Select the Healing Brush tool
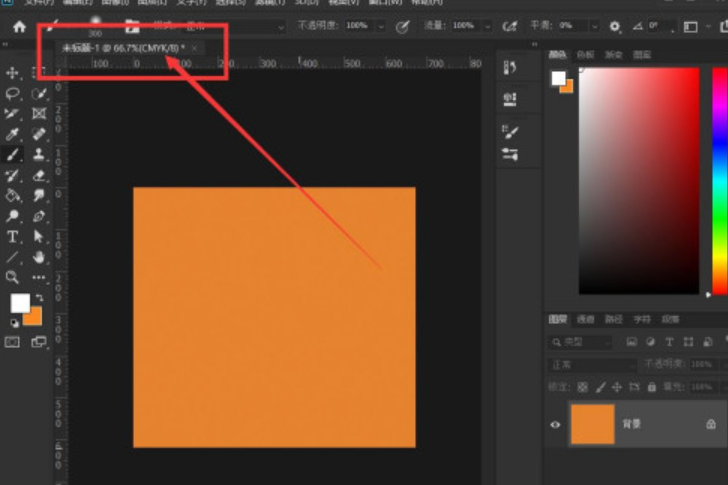 (x=39, y=134)
